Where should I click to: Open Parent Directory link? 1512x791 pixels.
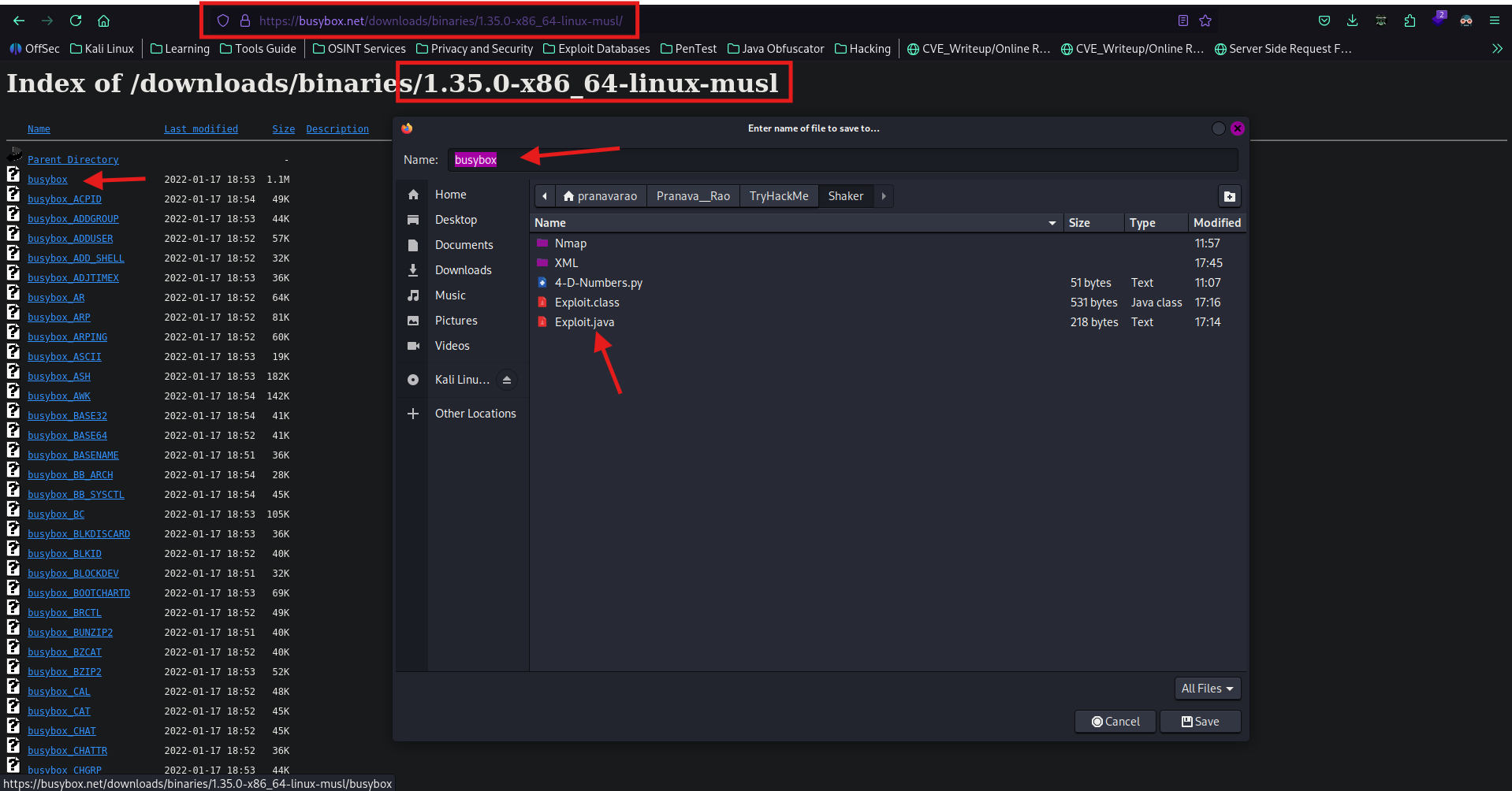point(73,160)
